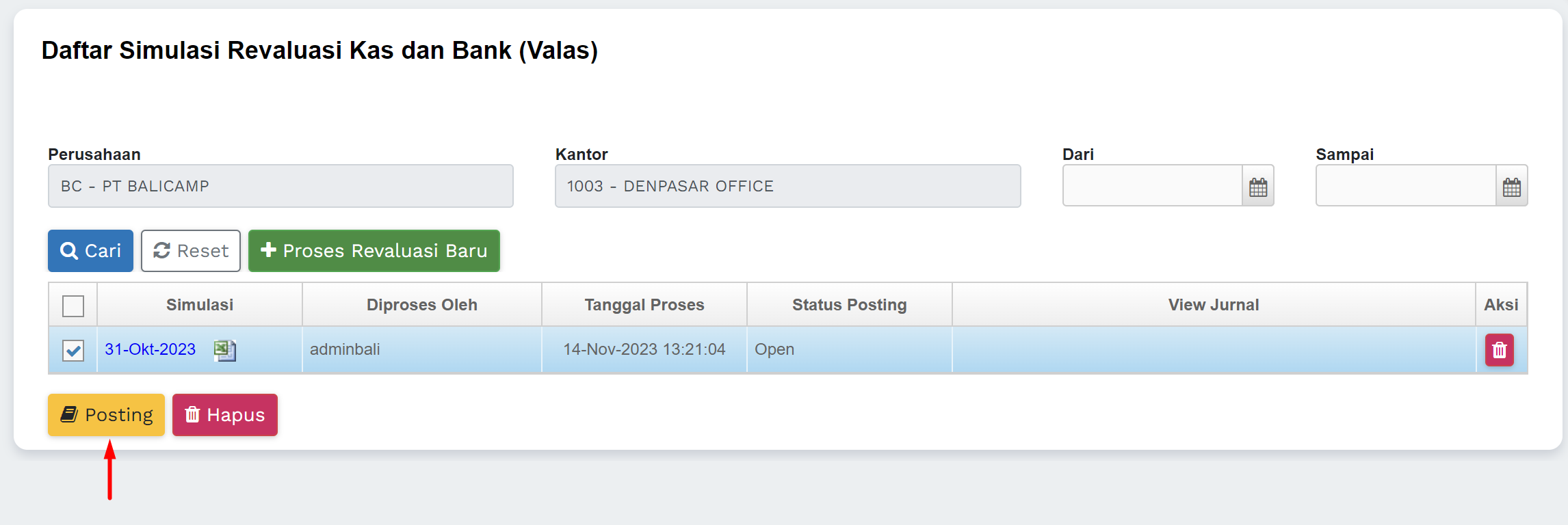Click the Perusahaan BC - PT BALICAMP field
Image resolution: width=1568 pixels, height=525 pixels.
[280, 186]
